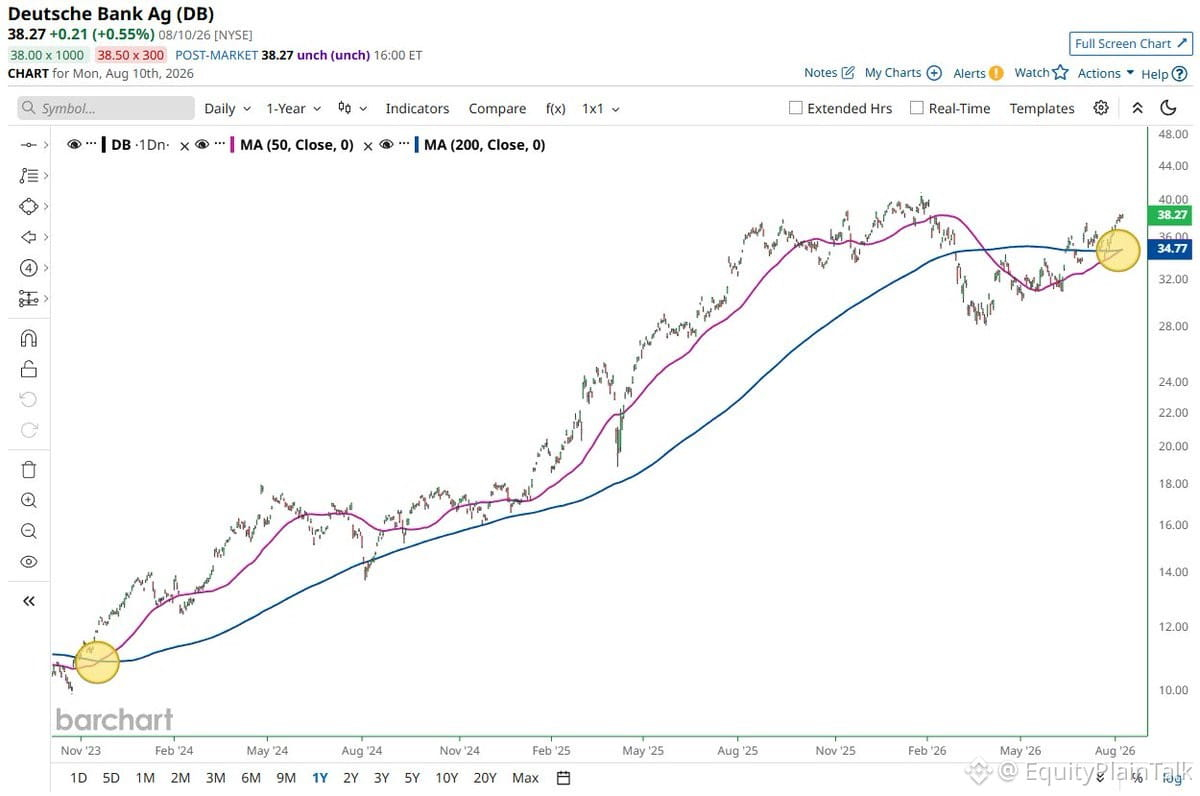
Task: Open My Charts link
Action: 903,73
